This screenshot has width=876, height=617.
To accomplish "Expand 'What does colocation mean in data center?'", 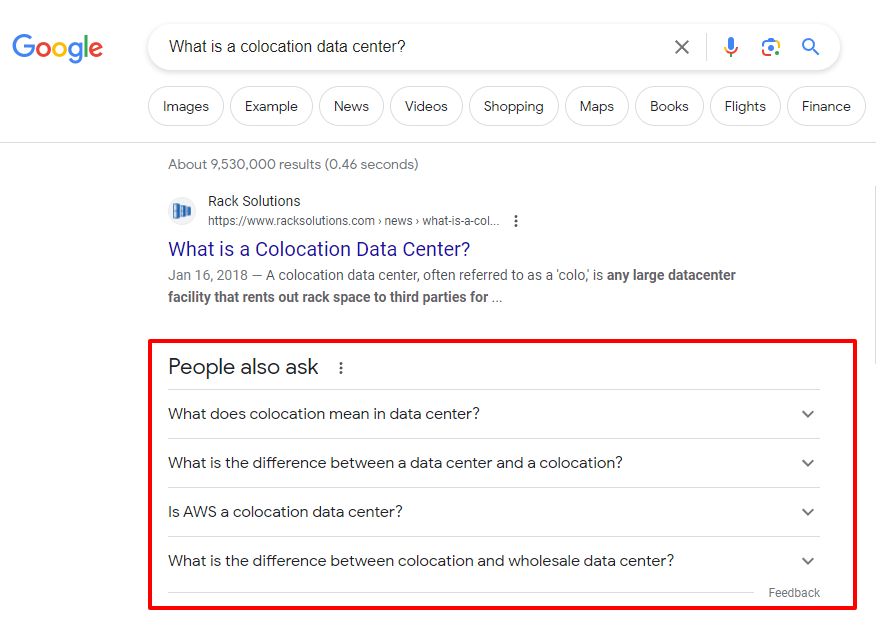I will pos(494,414).
